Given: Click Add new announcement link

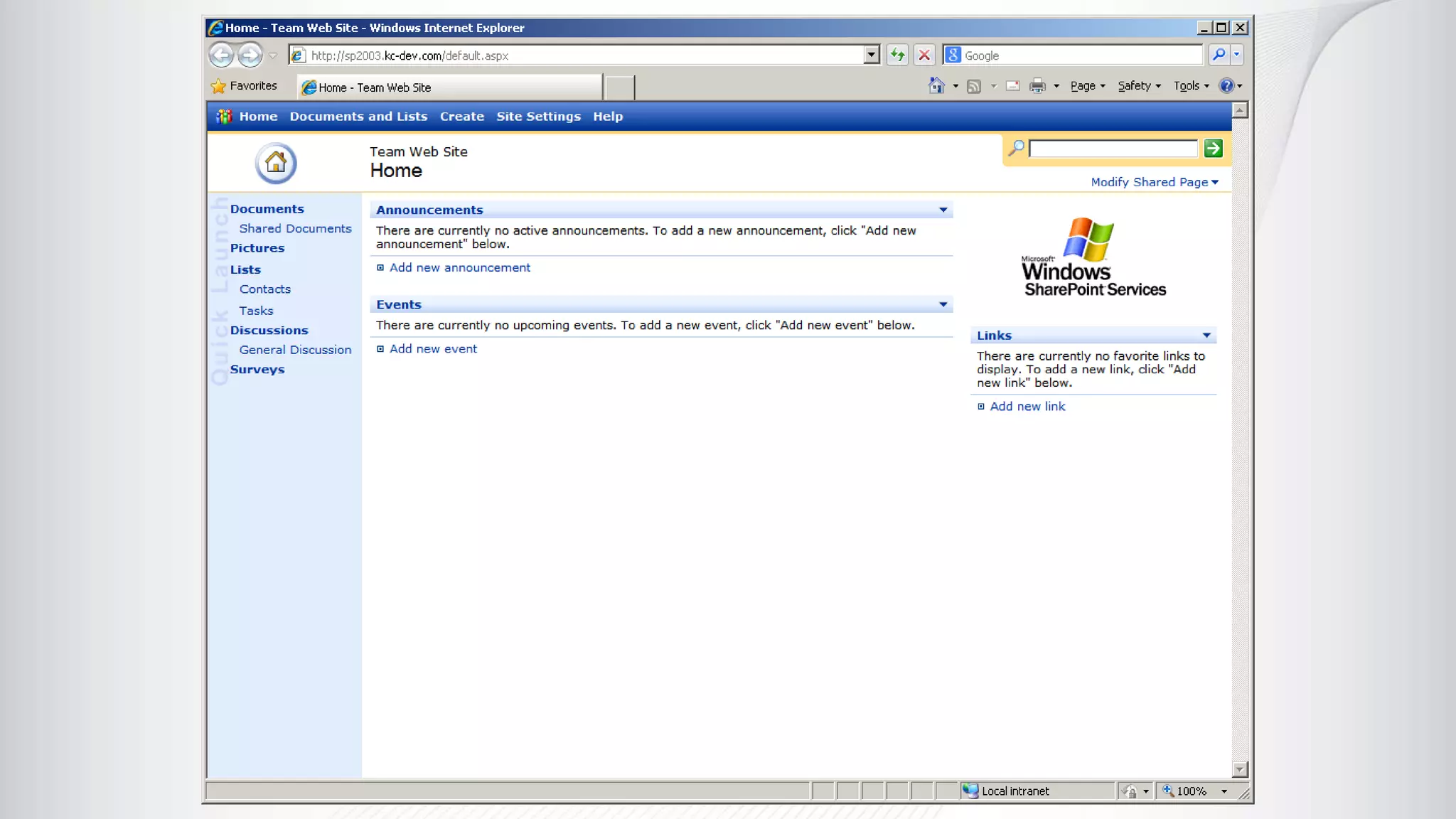Looking at the screenshot, I should pyautogui.click(x=459, y=268).
